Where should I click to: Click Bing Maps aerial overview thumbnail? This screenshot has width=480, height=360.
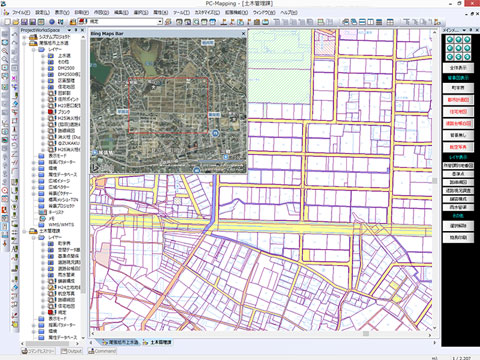coord(168,105)
